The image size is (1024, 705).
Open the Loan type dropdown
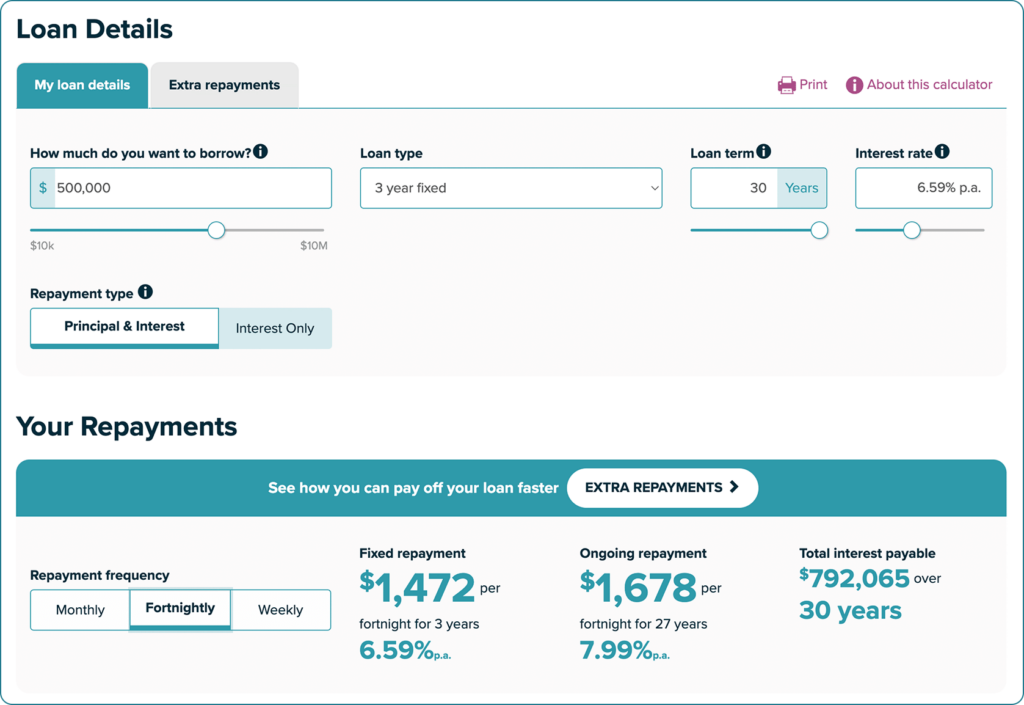[511, 188]
